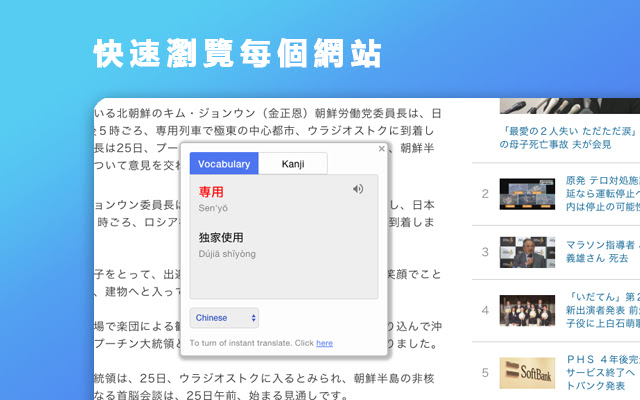Image resolution: width=640 pixels, height=400 pixels.
Task: Click the microphones photo at top right
Action: pos(570,106)
